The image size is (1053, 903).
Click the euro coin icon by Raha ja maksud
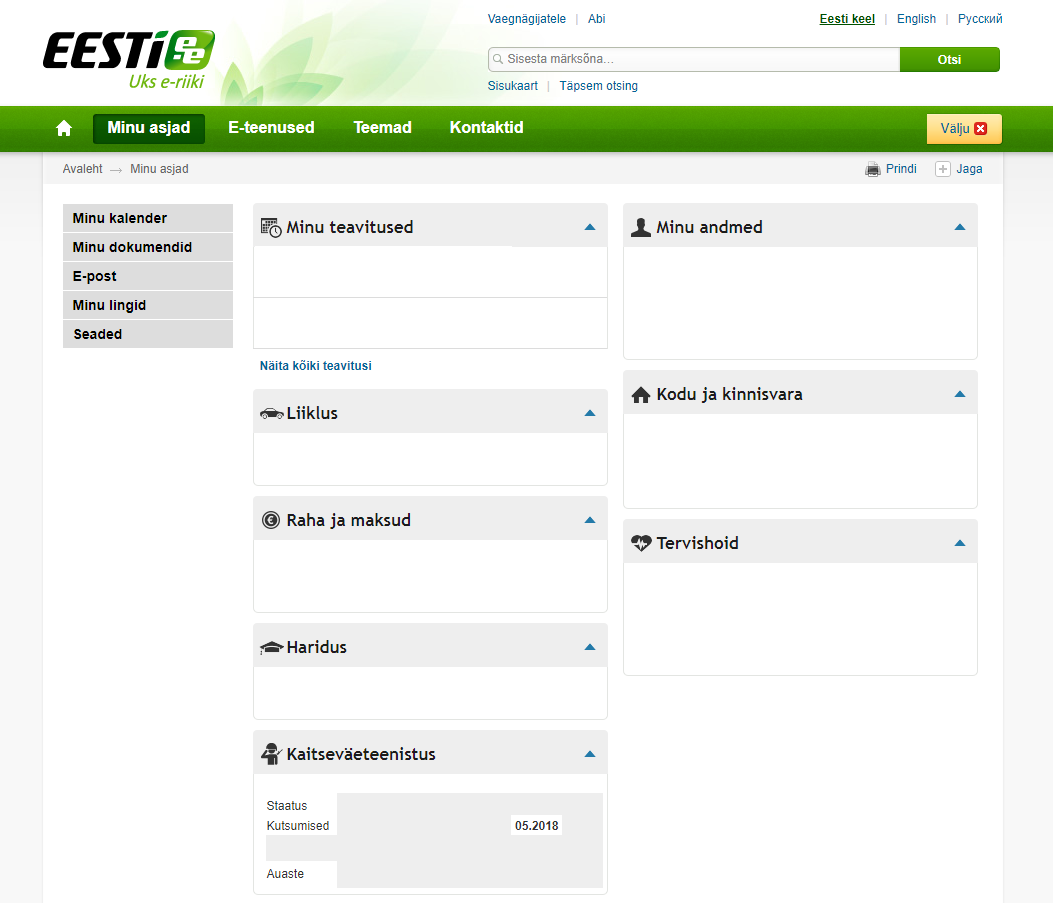(271, 520)
